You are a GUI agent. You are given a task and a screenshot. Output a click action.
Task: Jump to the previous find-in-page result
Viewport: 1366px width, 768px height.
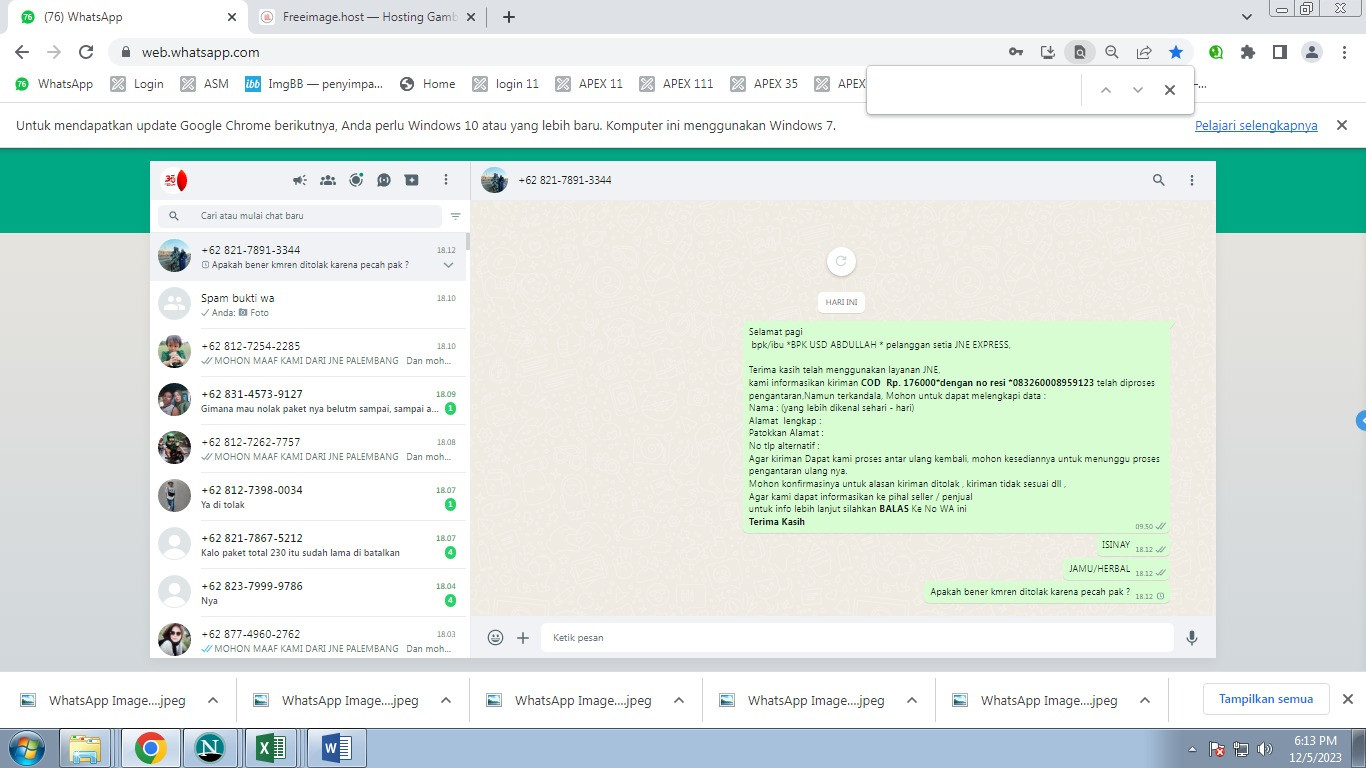(1106, 90)
